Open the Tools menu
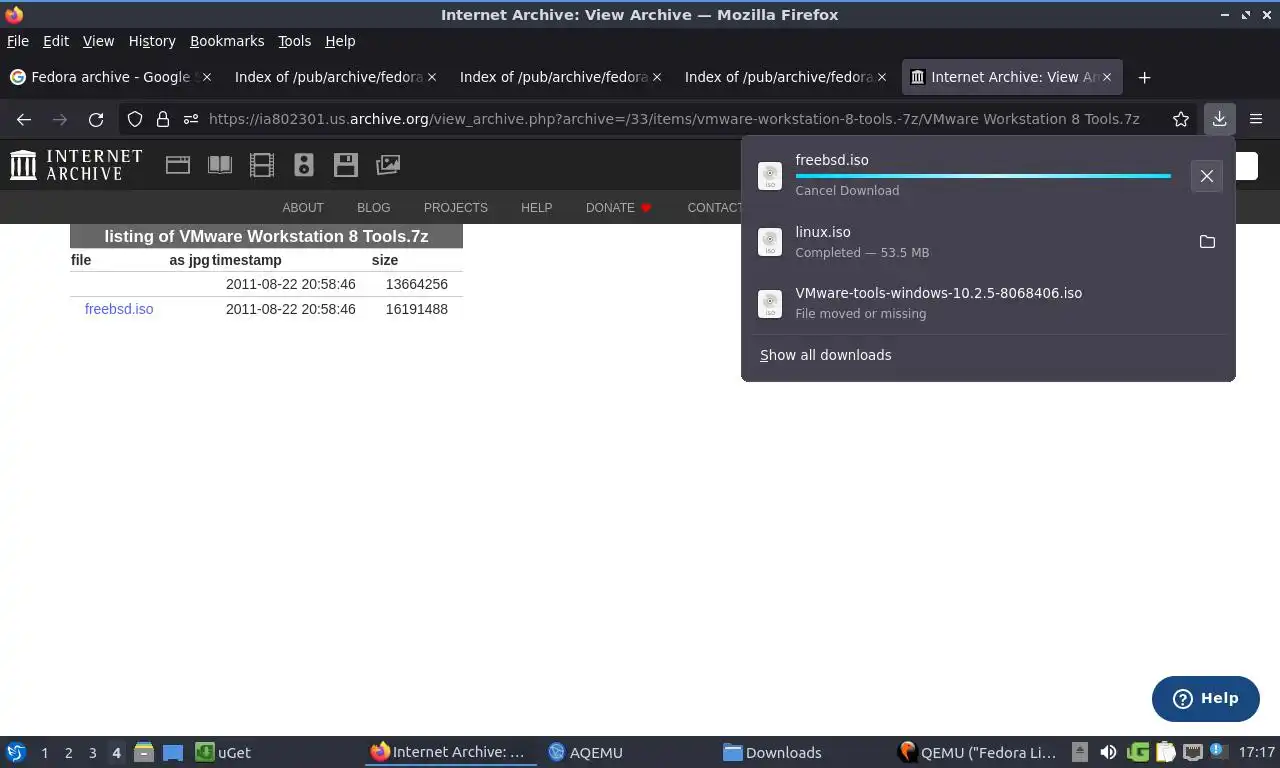 295,41
